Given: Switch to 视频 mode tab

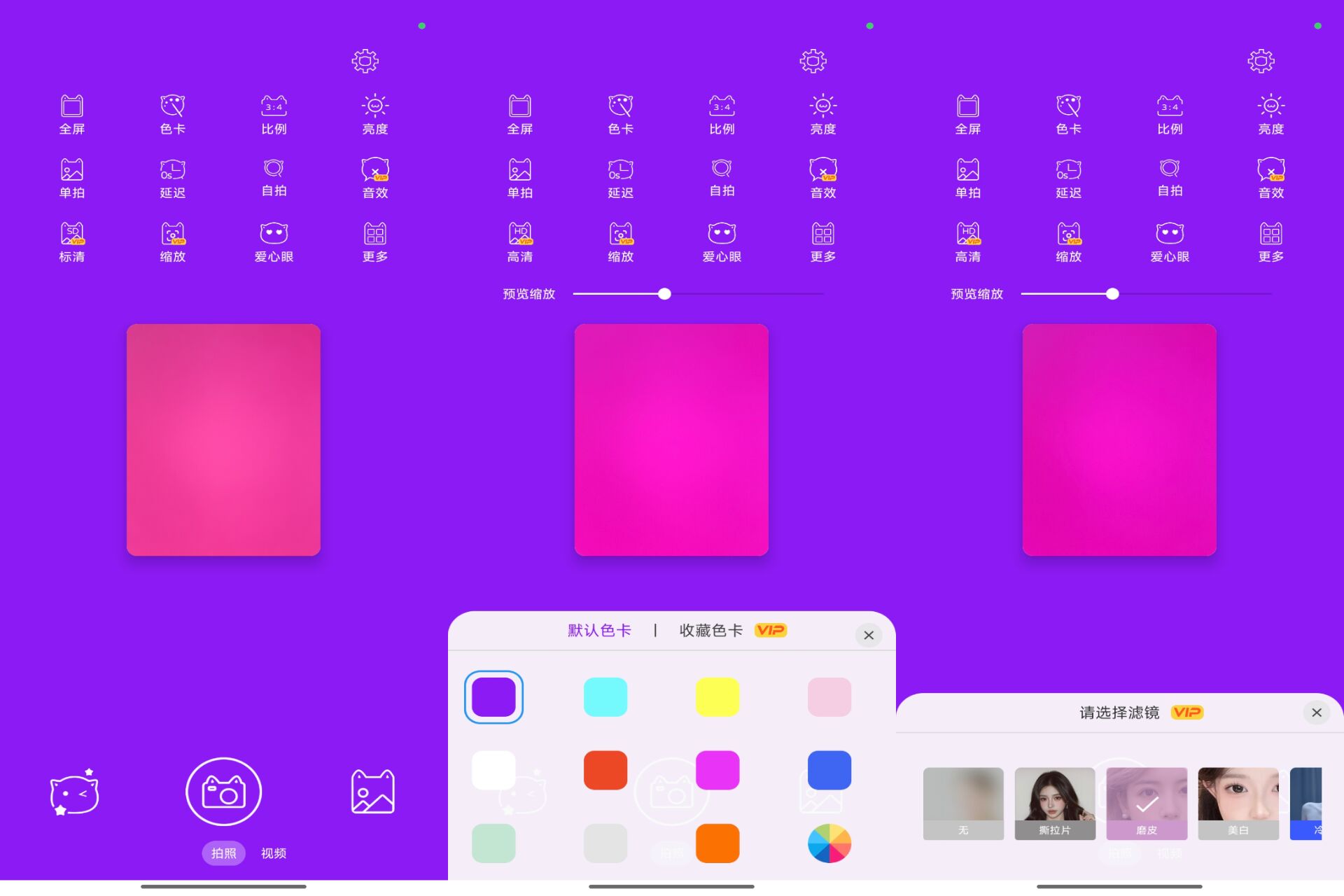Looking at the screenshot, I should coord(274,853).
